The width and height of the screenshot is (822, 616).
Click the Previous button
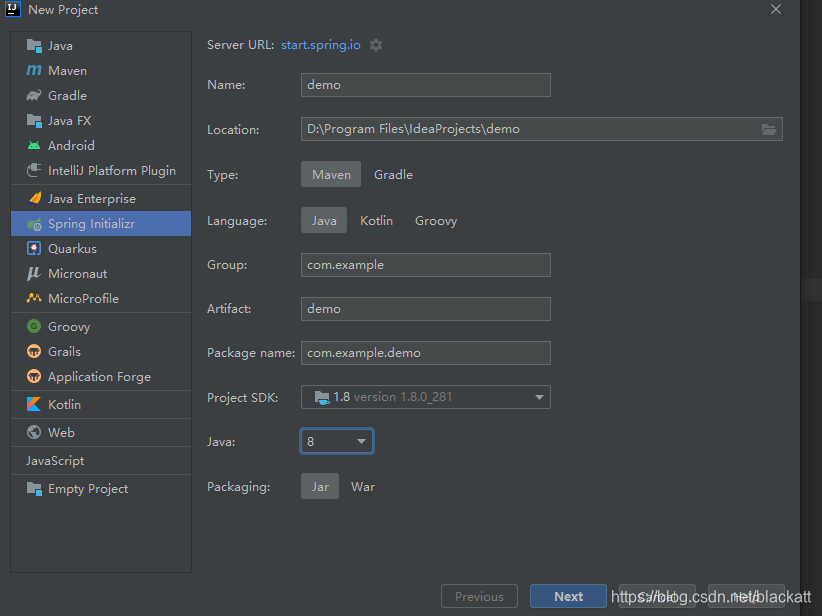pos(479,596)
